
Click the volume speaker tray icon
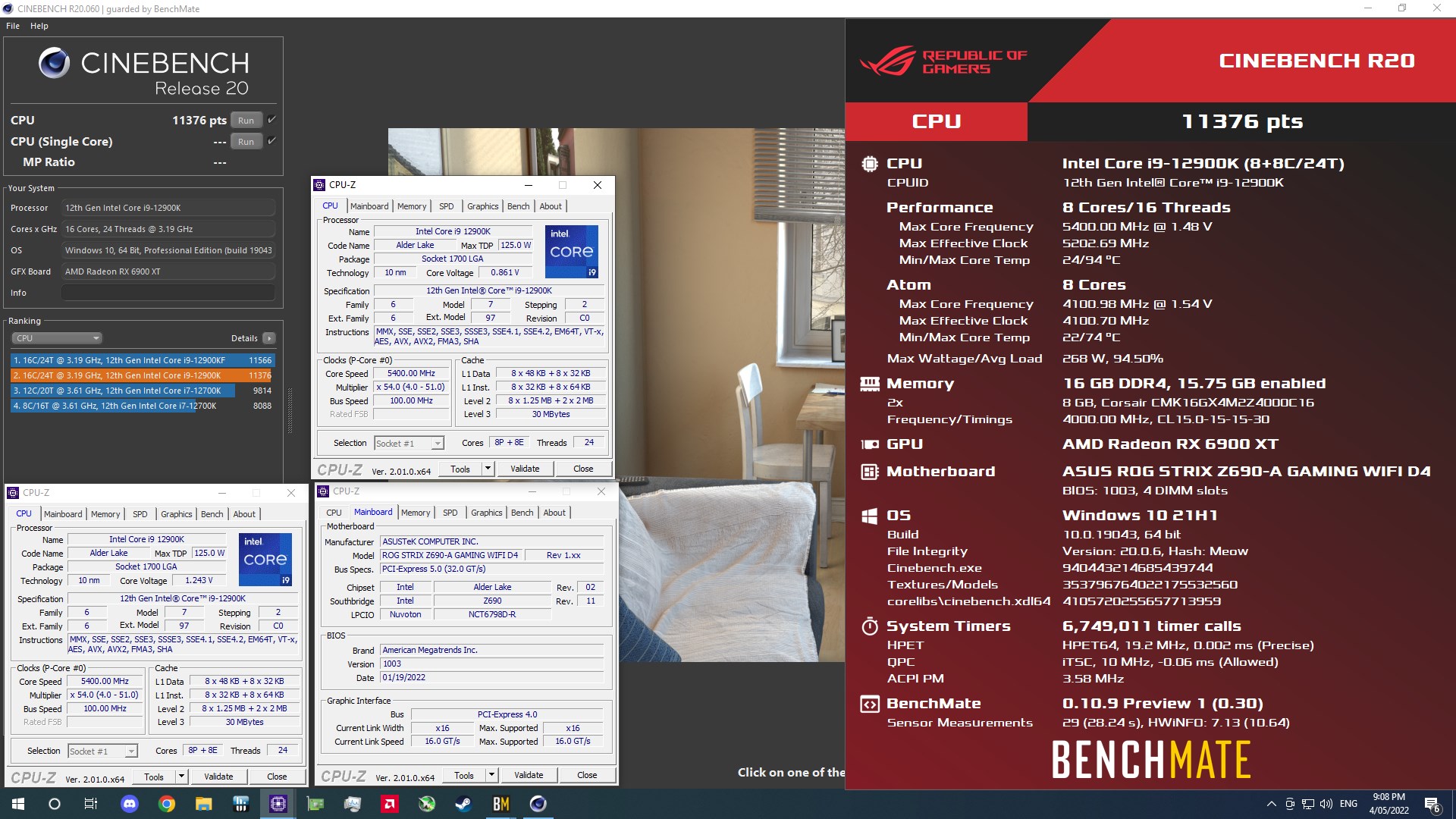pos(1326,804)
